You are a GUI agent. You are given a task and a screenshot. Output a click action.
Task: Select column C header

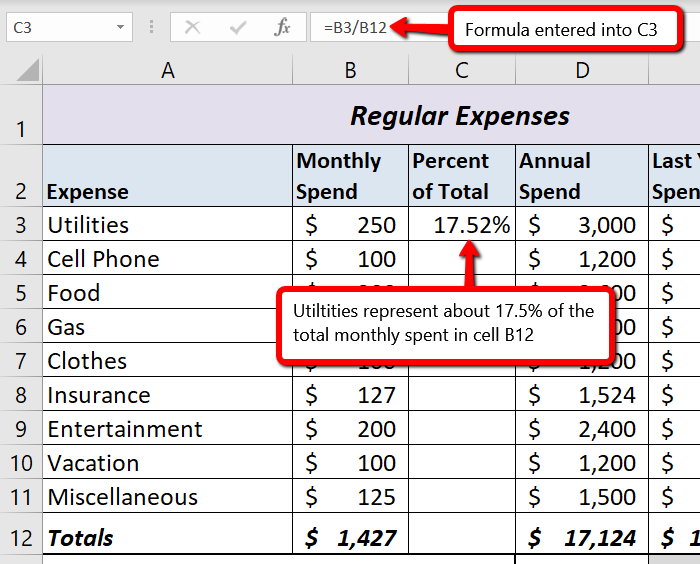[x=462, y=70]
